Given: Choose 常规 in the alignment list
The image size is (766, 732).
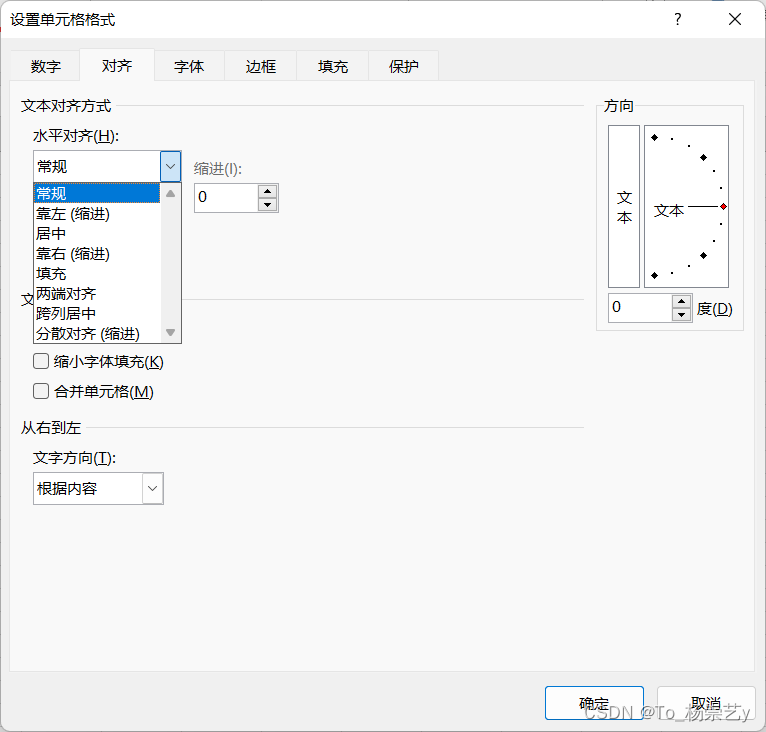Looking at the screenshot, I should tap(97, 193).
